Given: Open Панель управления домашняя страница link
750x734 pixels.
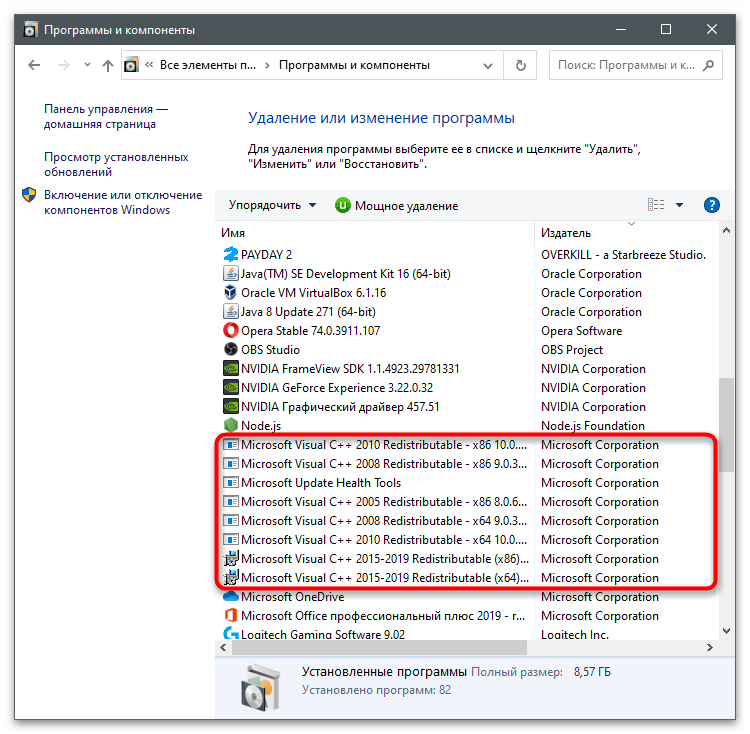Looking at the screenshot, I should click(x=106, y=116).
